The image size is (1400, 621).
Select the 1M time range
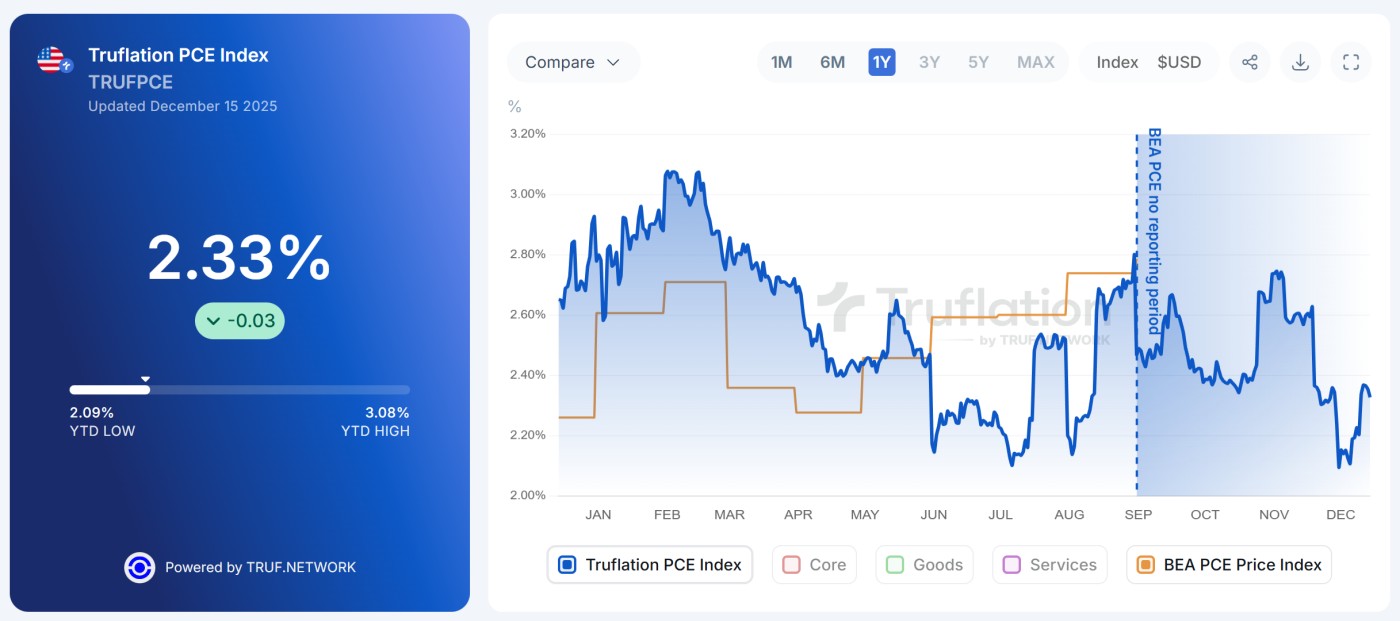[781, 62]
